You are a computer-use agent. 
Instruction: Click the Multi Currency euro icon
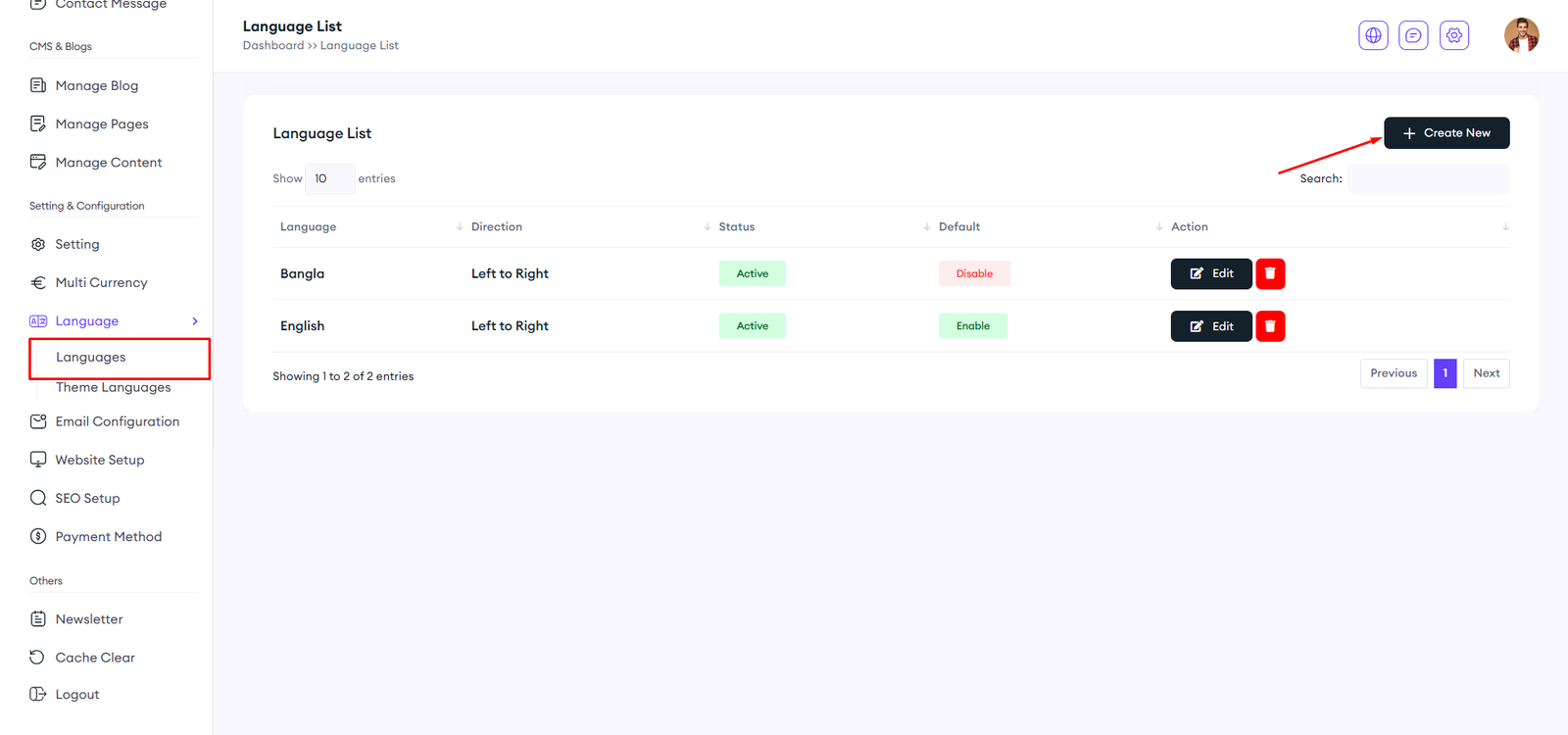point(38,282)
